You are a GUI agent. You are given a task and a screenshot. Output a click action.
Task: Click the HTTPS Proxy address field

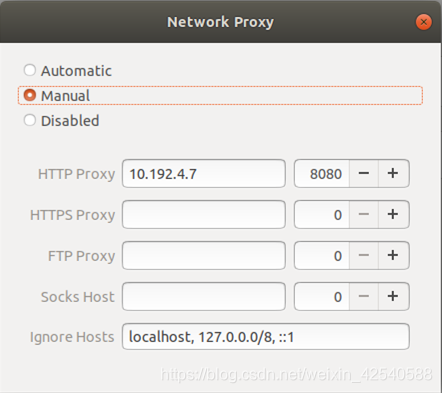point(204,215)
